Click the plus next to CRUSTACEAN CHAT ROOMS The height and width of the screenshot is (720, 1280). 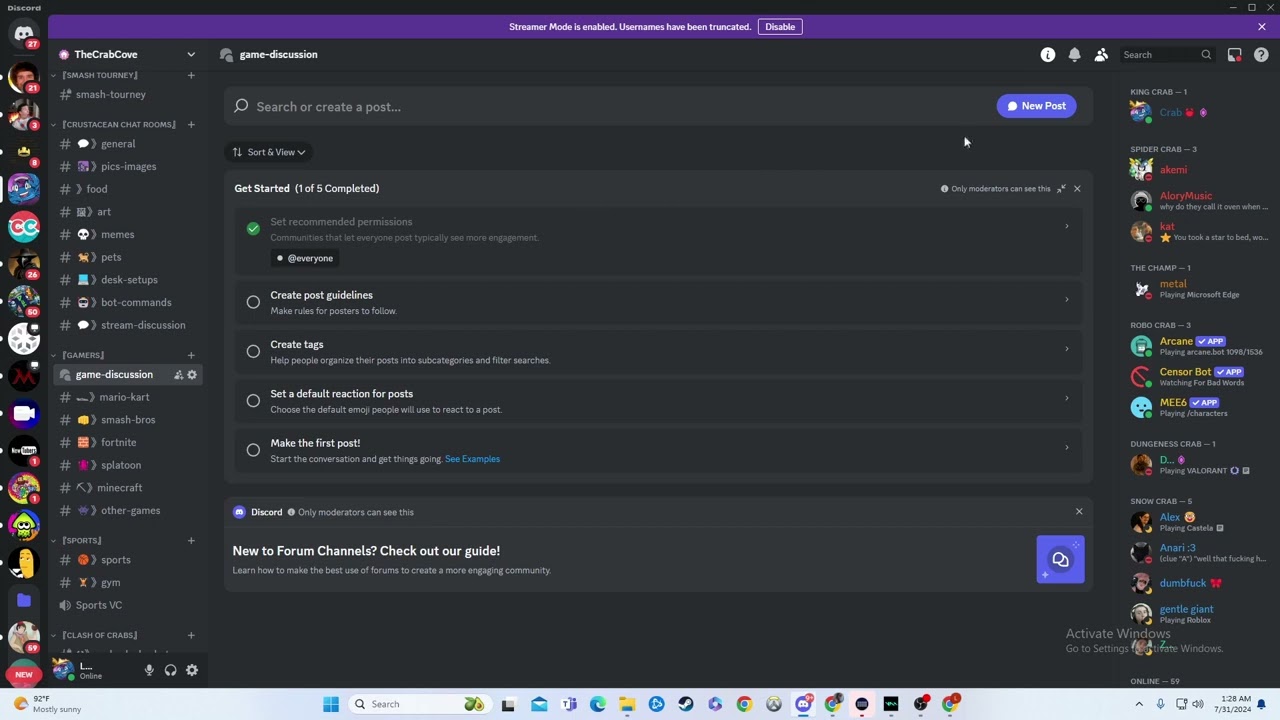[191, 125]
